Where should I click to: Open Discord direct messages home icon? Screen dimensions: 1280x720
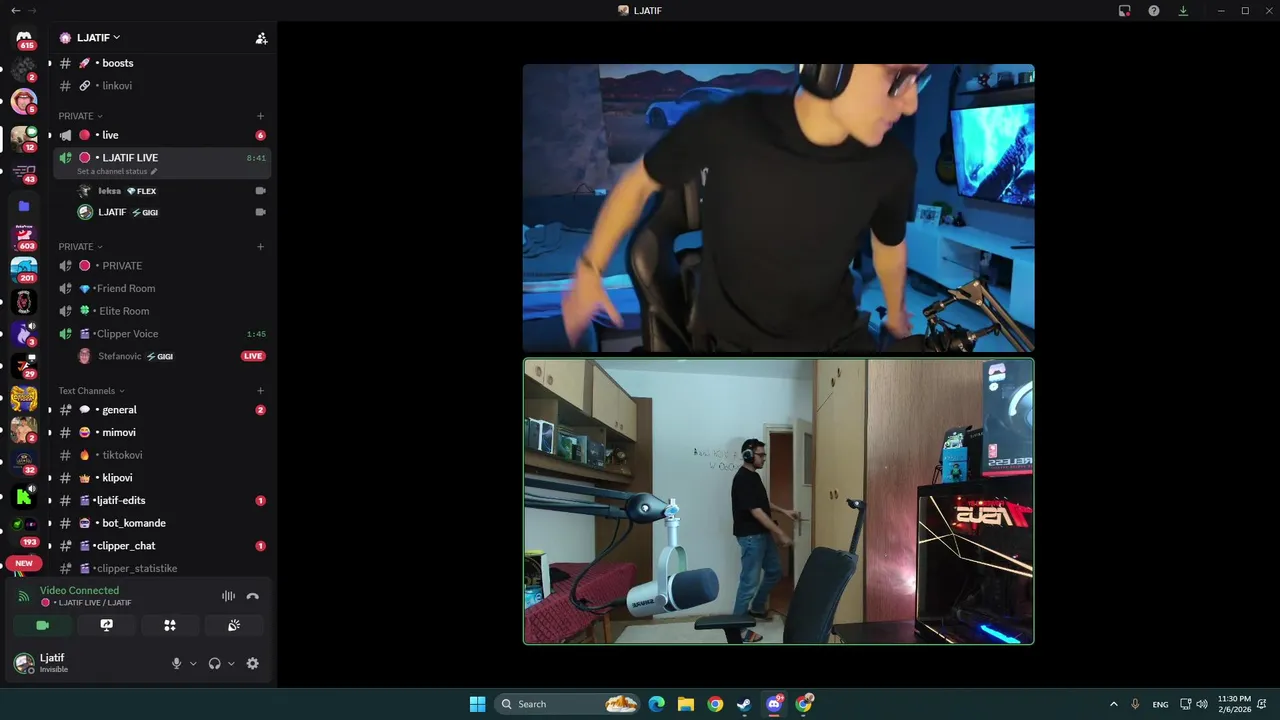click(x=24, y=37)
